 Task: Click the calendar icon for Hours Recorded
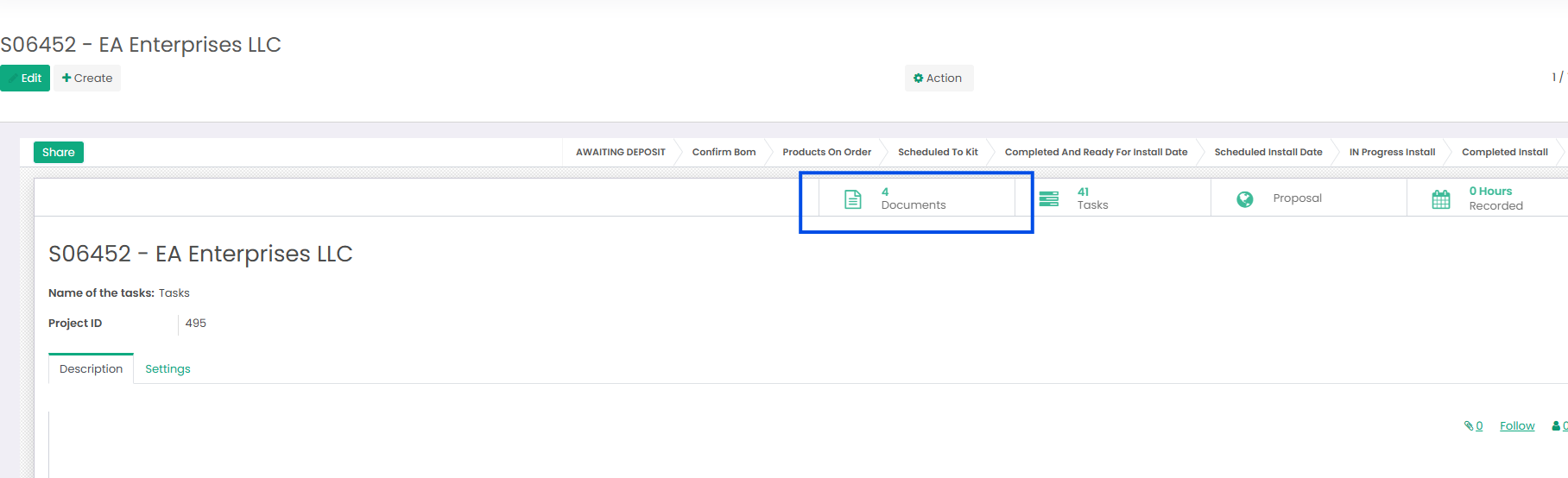point(1441,199)
